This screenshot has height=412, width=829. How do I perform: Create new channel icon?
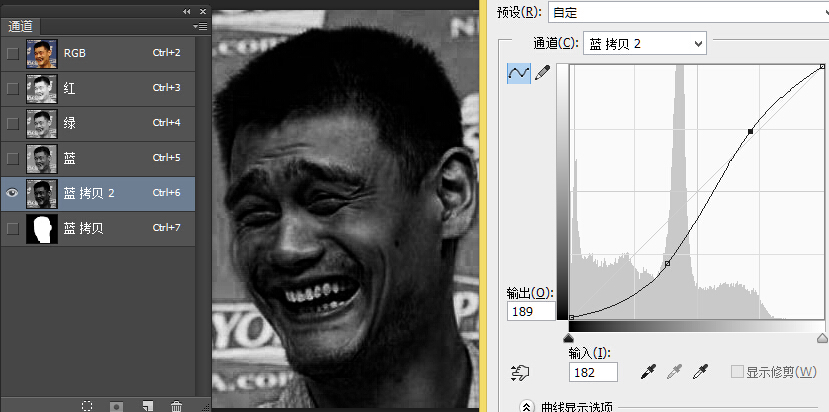pos(148,406)
